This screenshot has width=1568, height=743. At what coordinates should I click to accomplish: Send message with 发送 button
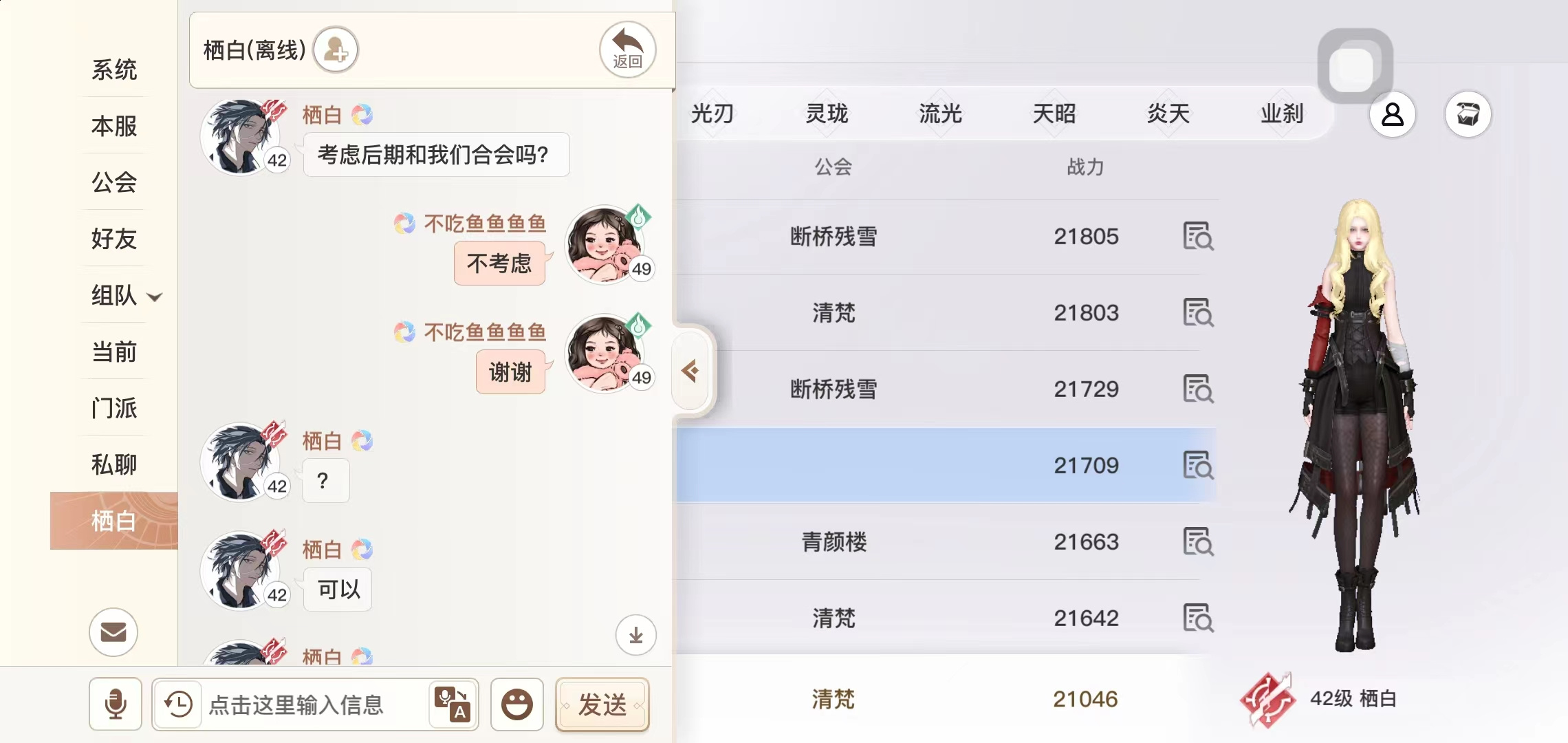click(x=602, y=704)
